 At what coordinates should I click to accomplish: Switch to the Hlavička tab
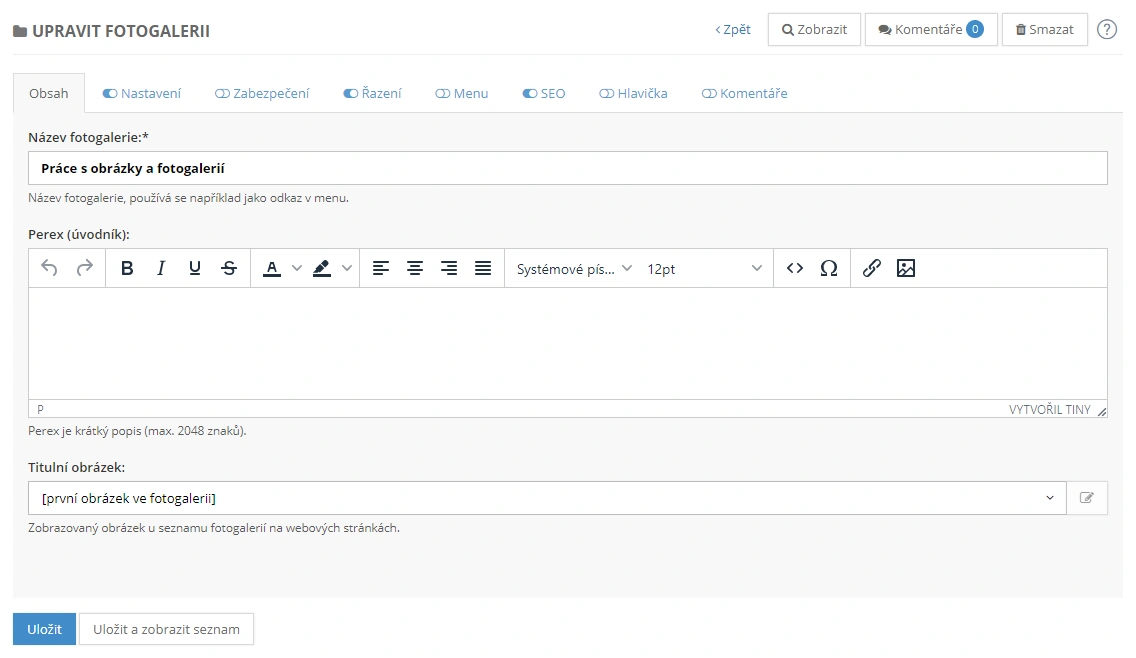633,93
